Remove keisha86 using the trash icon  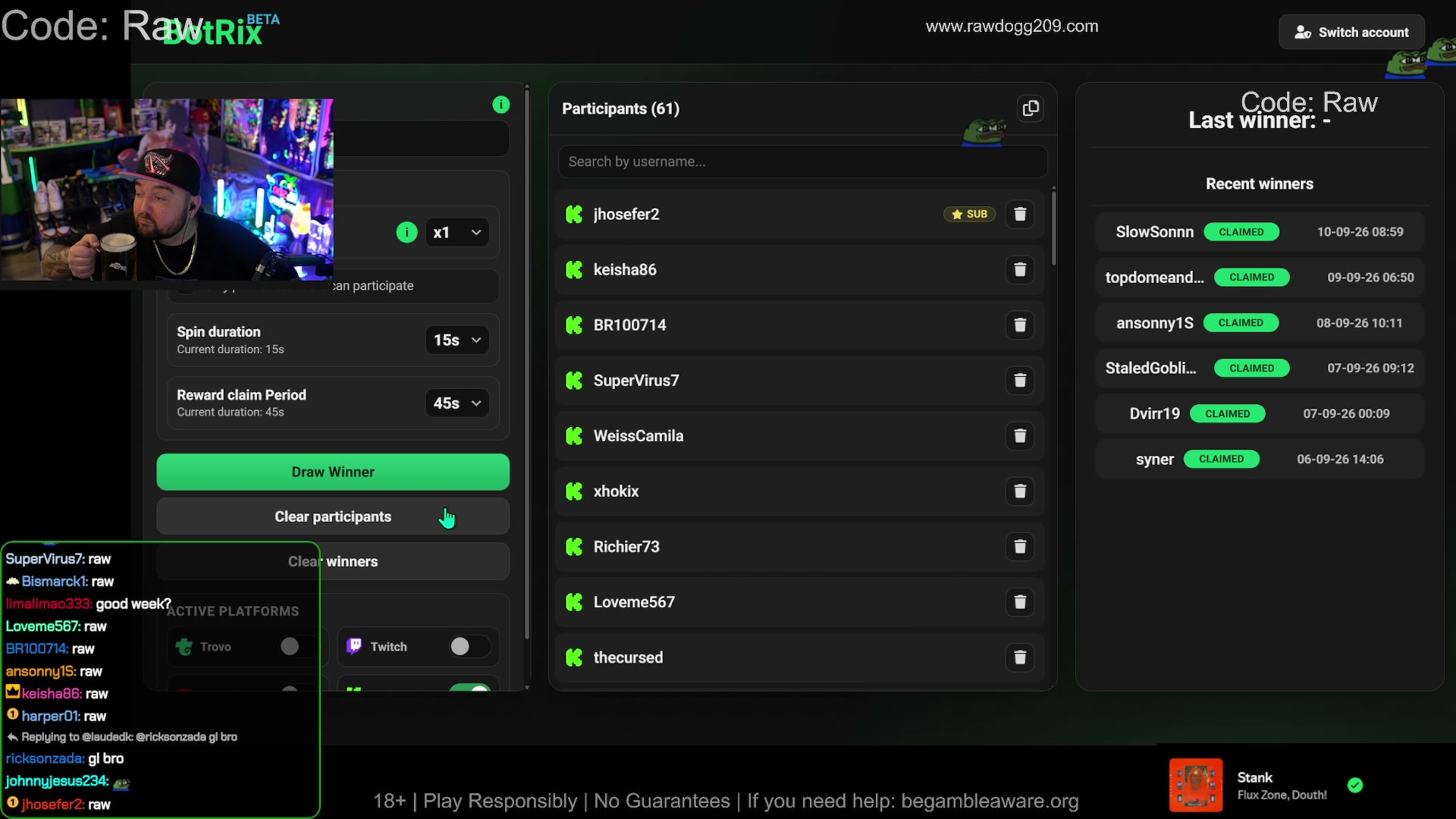tap(1020, 270)
